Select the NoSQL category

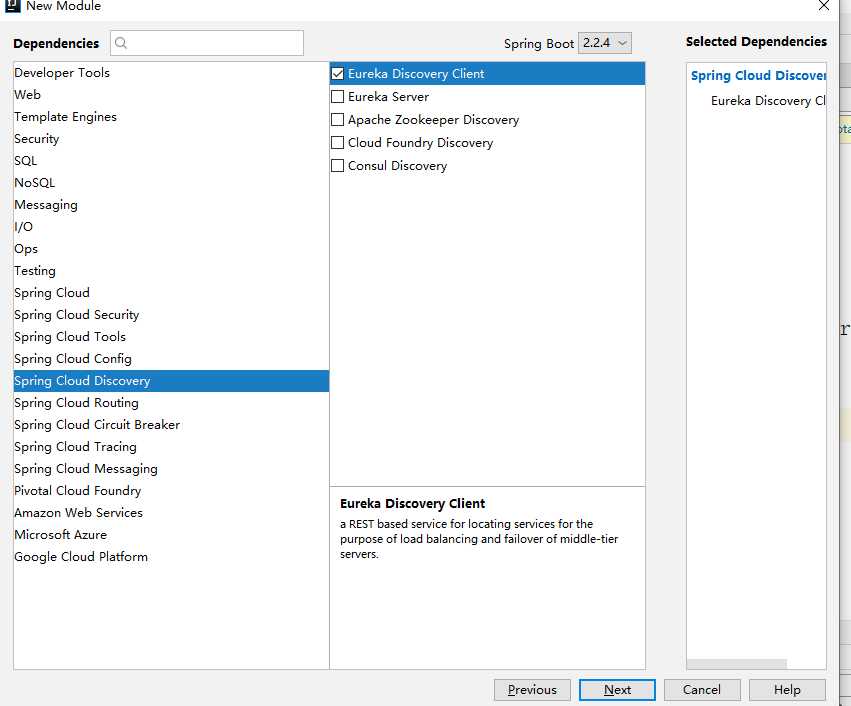pos(171,183)
